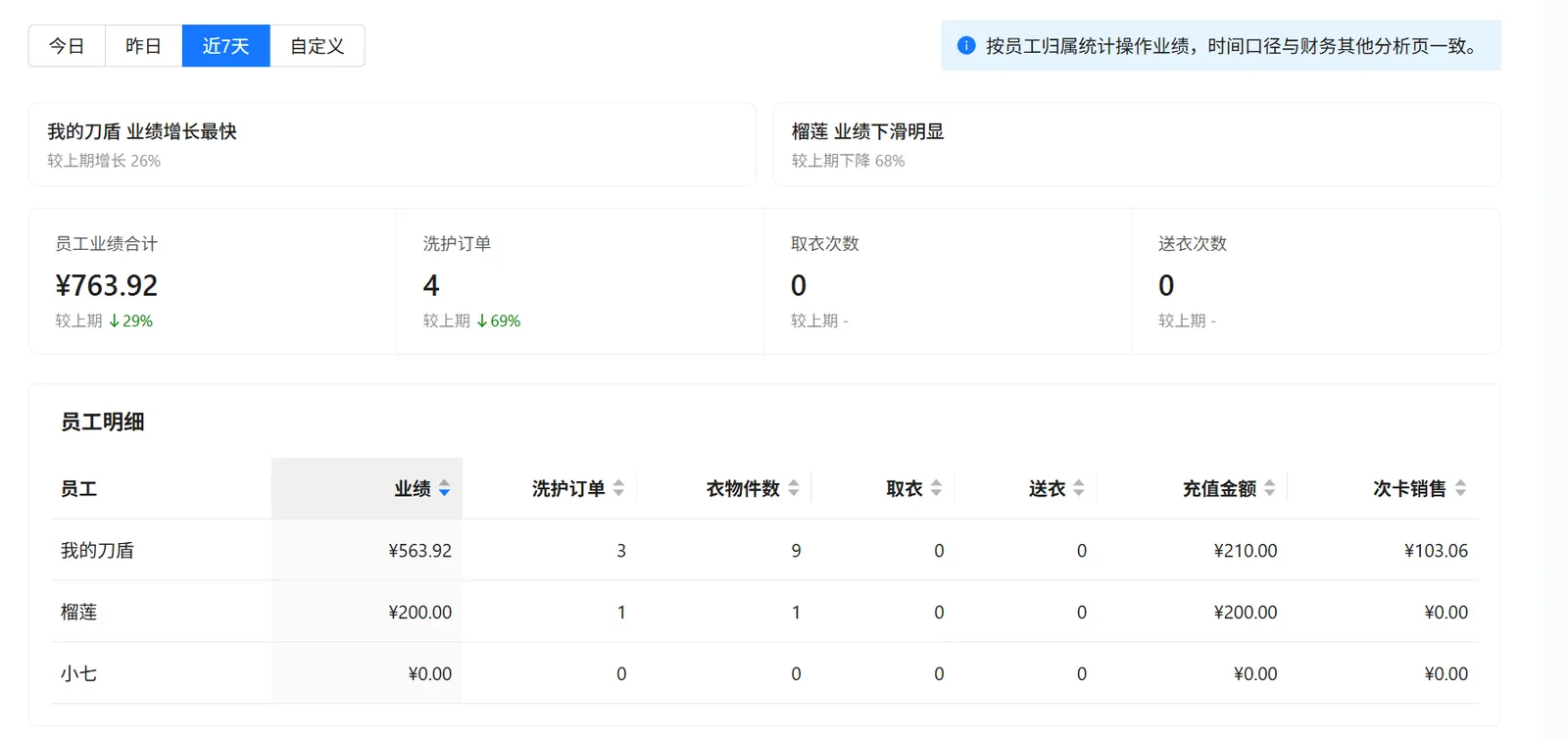Select employee 我的刀盾 in the table

click(97, 550)
